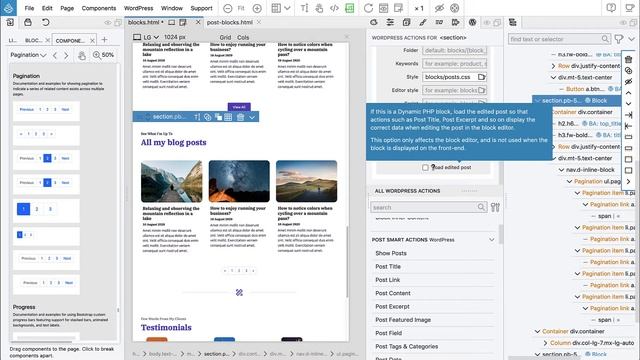Image resolution: width=640 pixels, height=360 pixels.
Task: Open the actions arrow panel icon
Action: (456, 22)
